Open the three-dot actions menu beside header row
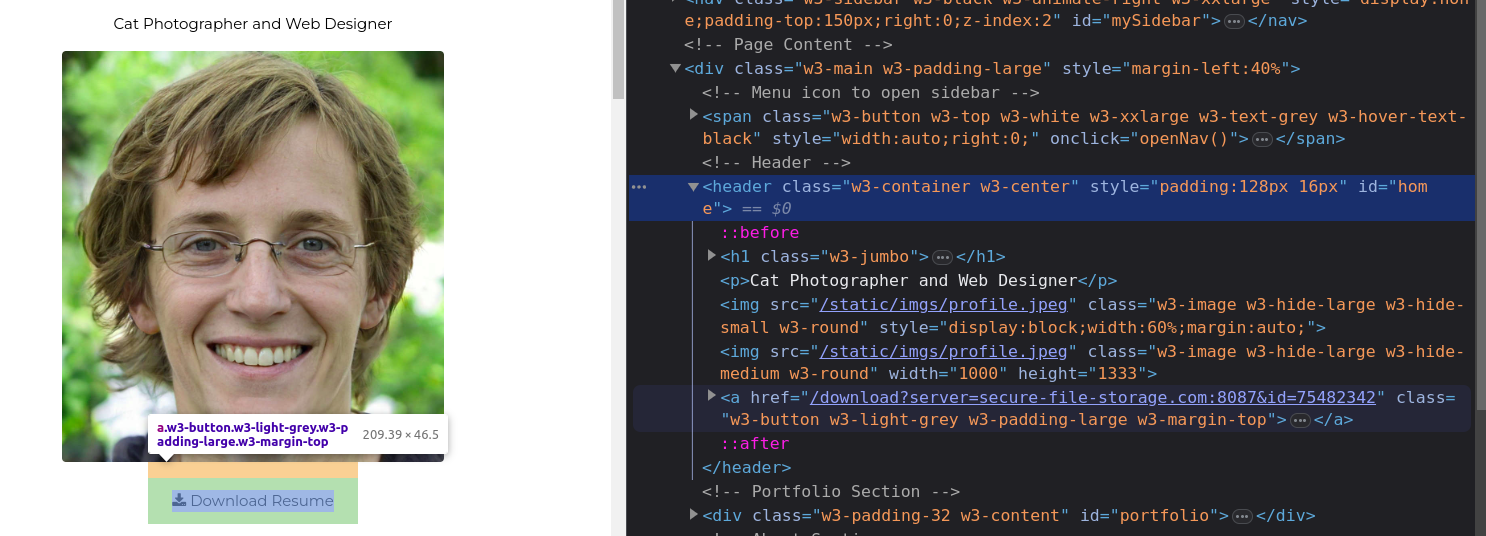1486x536 pixels. click(639, 187)
